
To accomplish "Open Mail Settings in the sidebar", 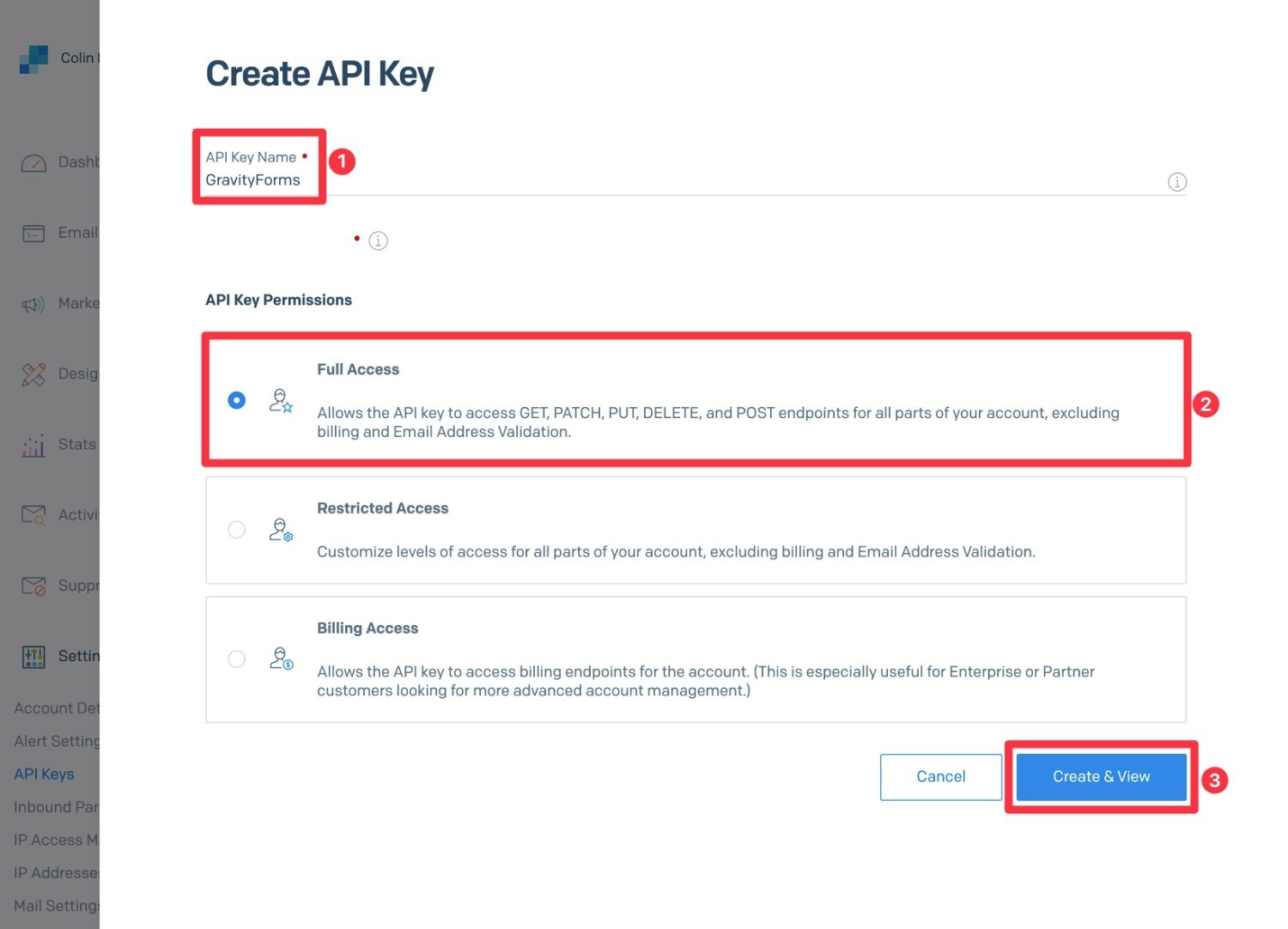I will point(57,906).
